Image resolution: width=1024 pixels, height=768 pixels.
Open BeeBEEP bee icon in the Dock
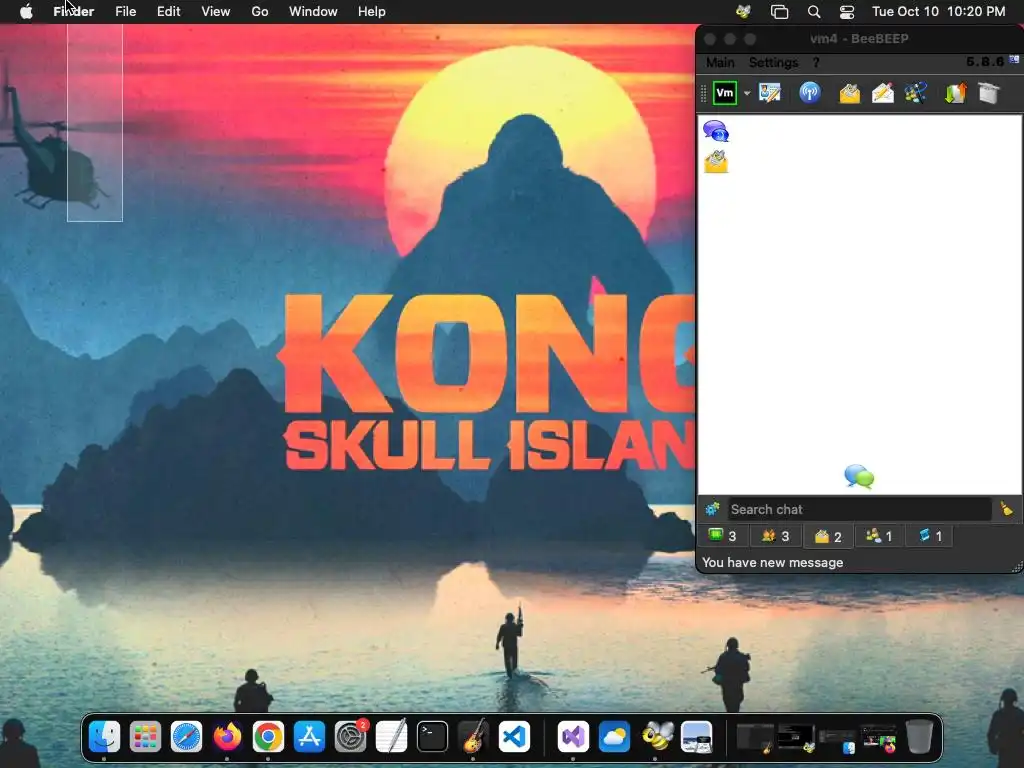656,737
